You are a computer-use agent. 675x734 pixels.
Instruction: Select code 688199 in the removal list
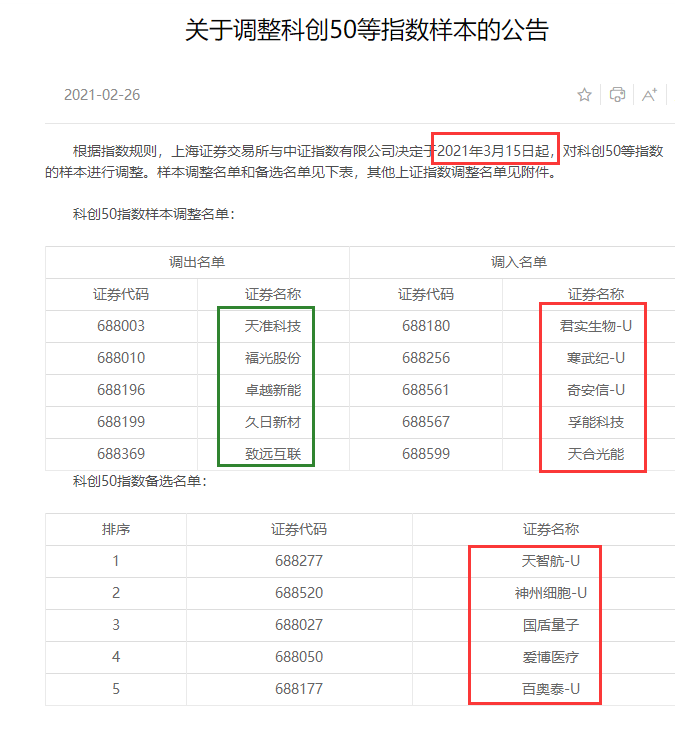click(x=121, y=422)
